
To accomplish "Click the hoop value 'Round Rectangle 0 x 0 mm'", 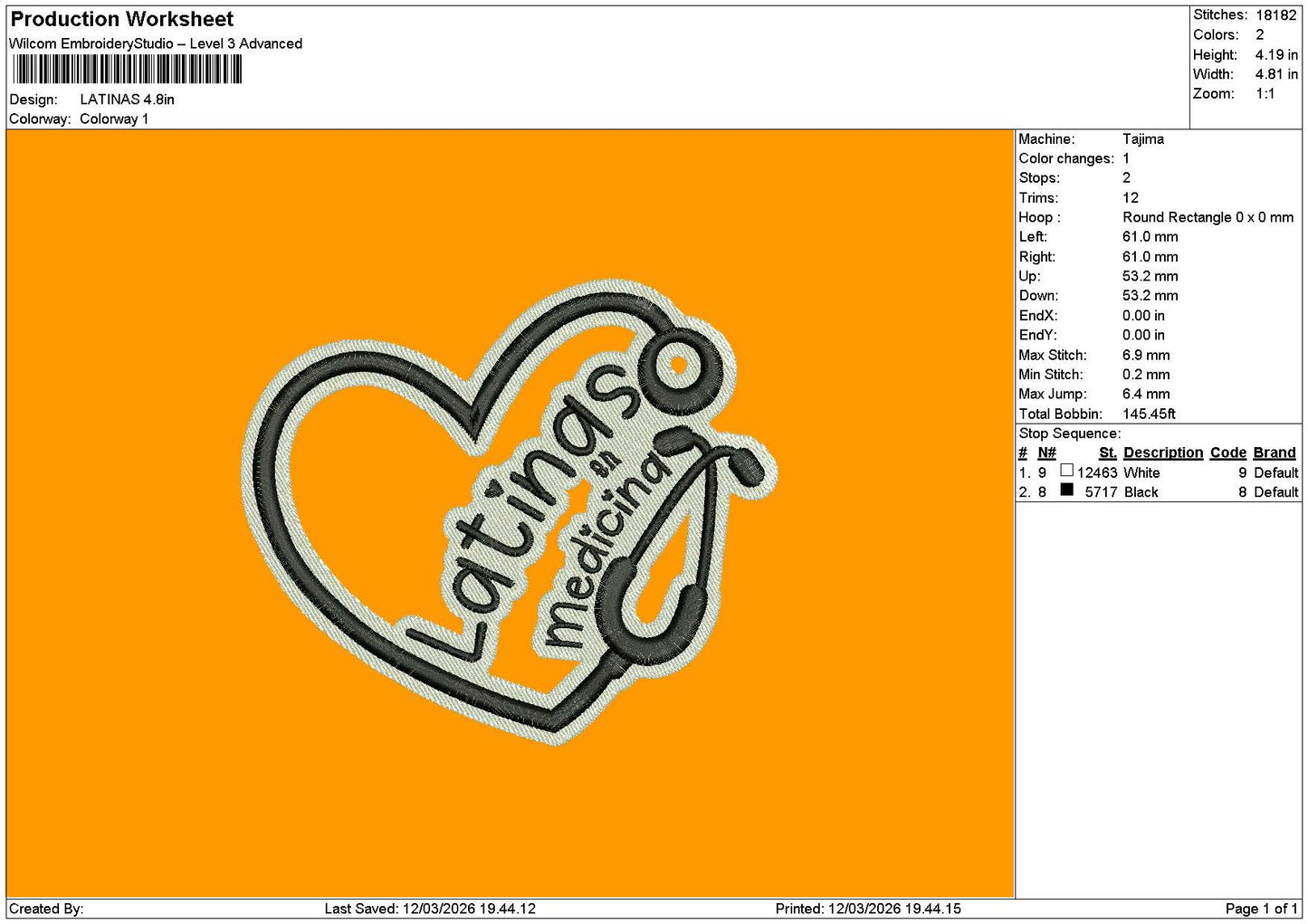I will click(1208, 218).
